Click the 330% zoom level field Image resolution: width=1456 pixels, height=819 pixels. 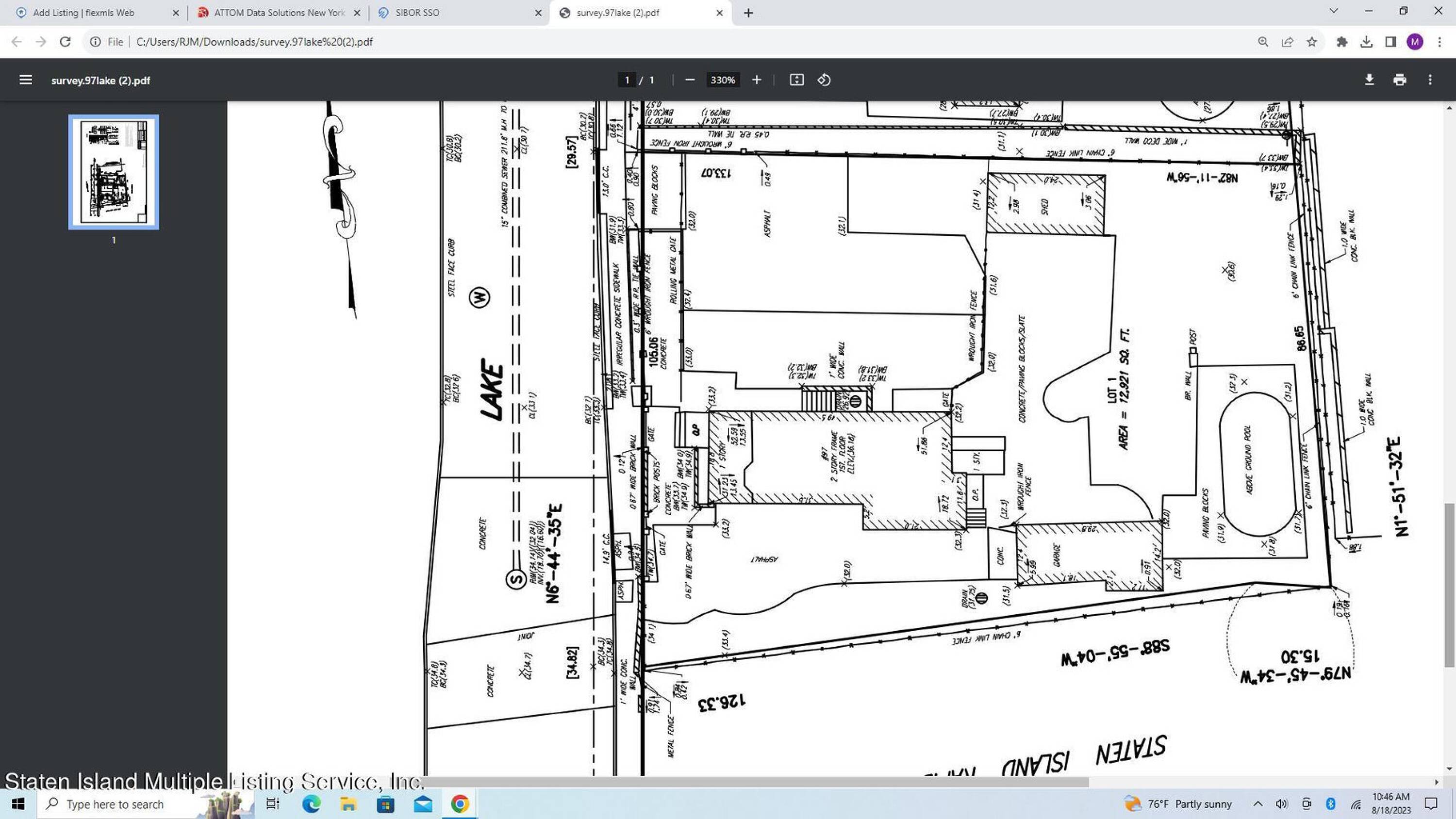722,80
